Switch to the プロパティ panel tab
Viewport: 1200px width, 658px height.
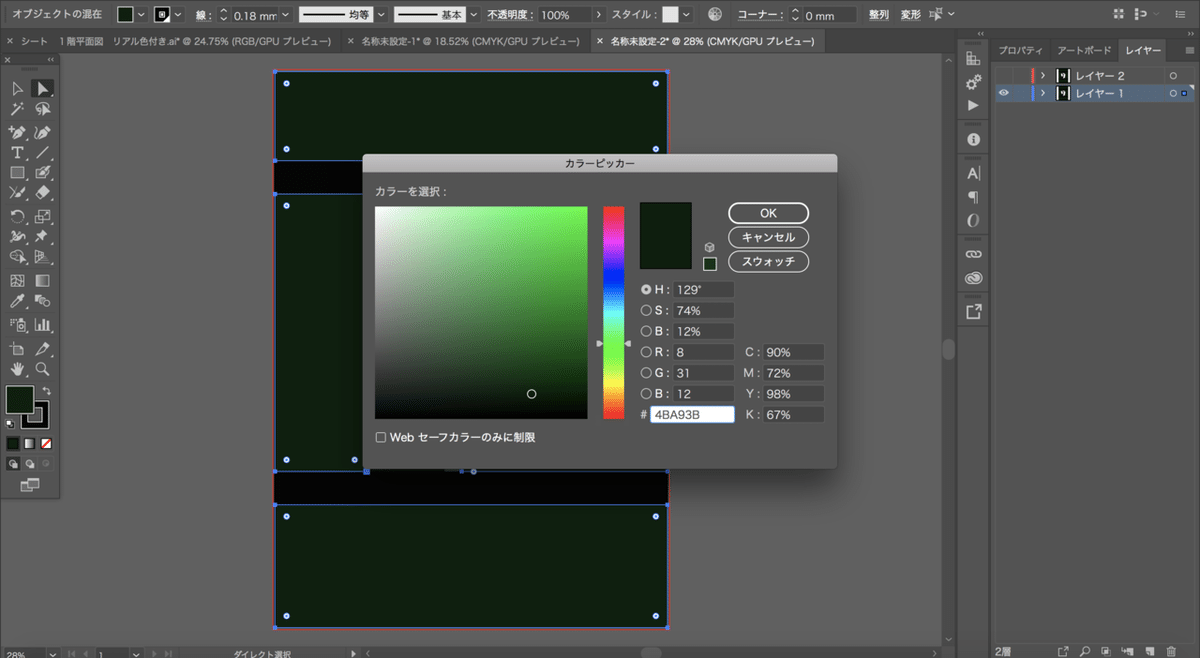pos(1020,50)
